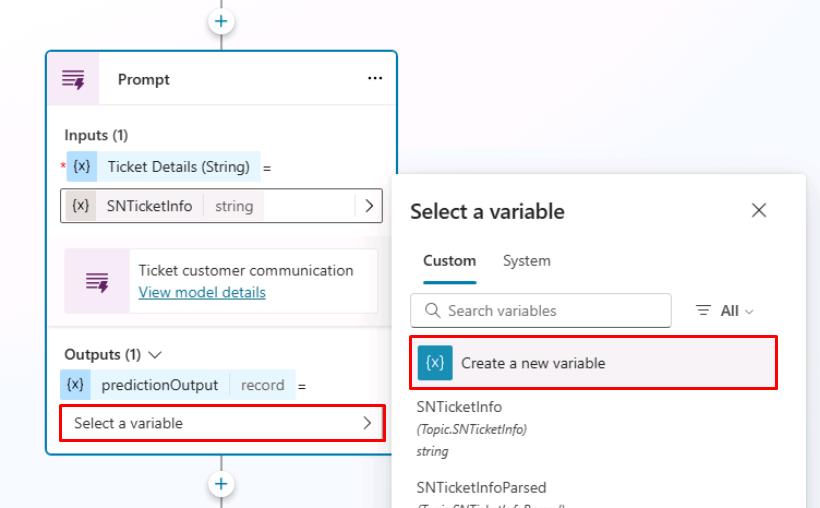This screenshot has height=508, width=820.
Task: Switch to the Custom tab
Action: pos(449,261)
